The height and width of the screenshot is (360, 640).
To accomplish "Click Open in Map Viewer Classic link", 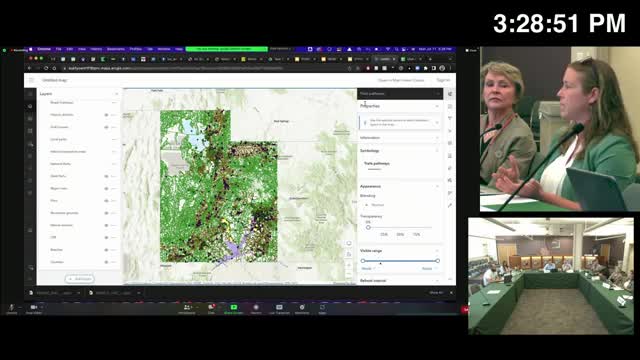I will [401, 80].
